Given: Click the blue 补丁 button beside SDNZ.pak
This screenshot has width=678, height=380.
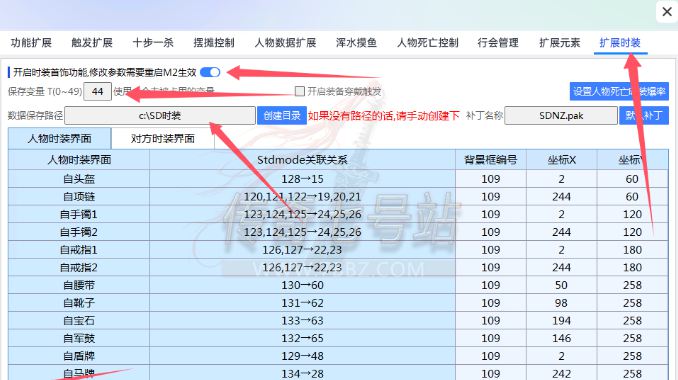Looking at the screenshot, I should tap(644, 116).
